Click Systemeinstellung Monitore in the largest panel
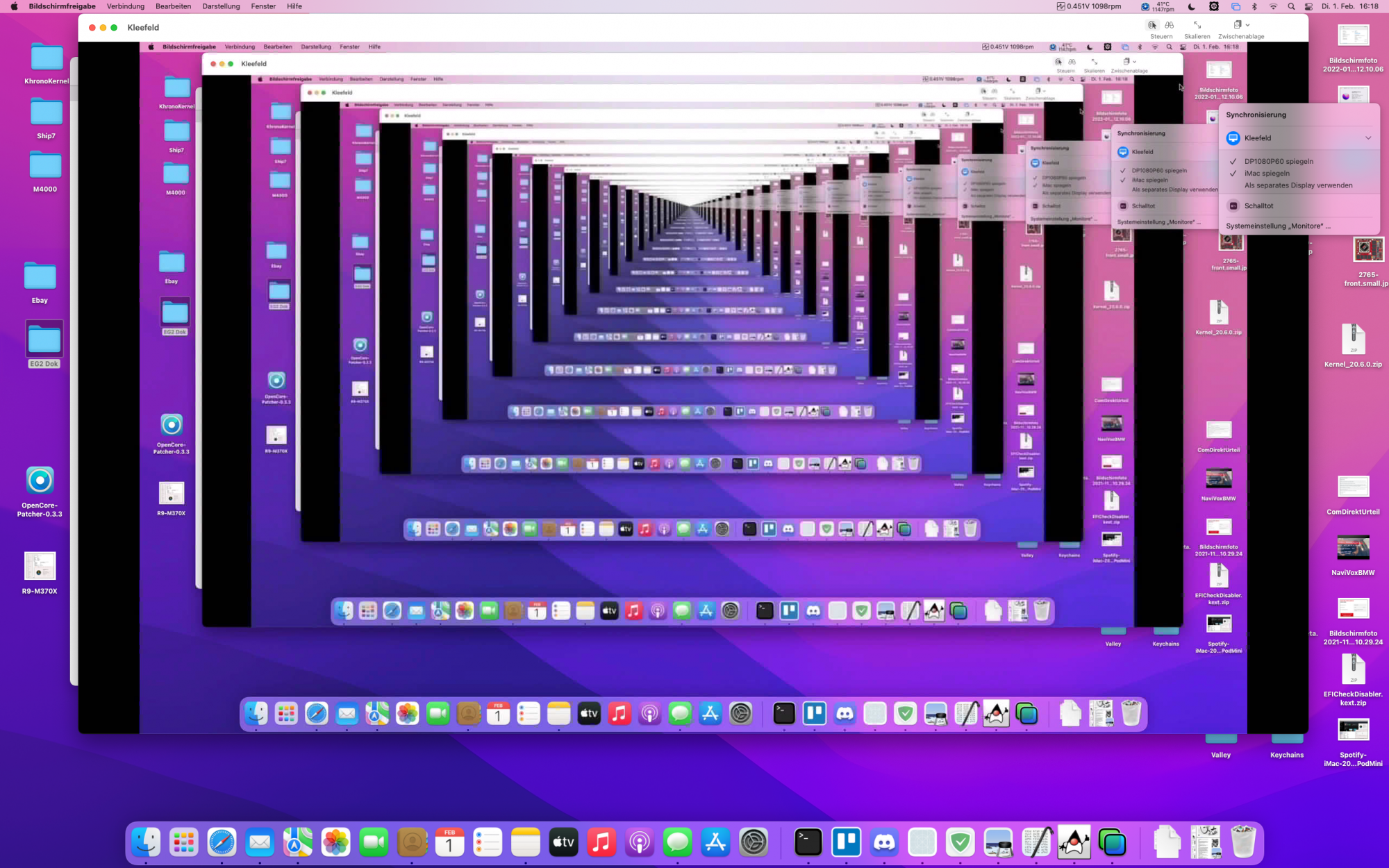Image resolution: width=1389 pixels, height=868 pixels. [1278, 226]
